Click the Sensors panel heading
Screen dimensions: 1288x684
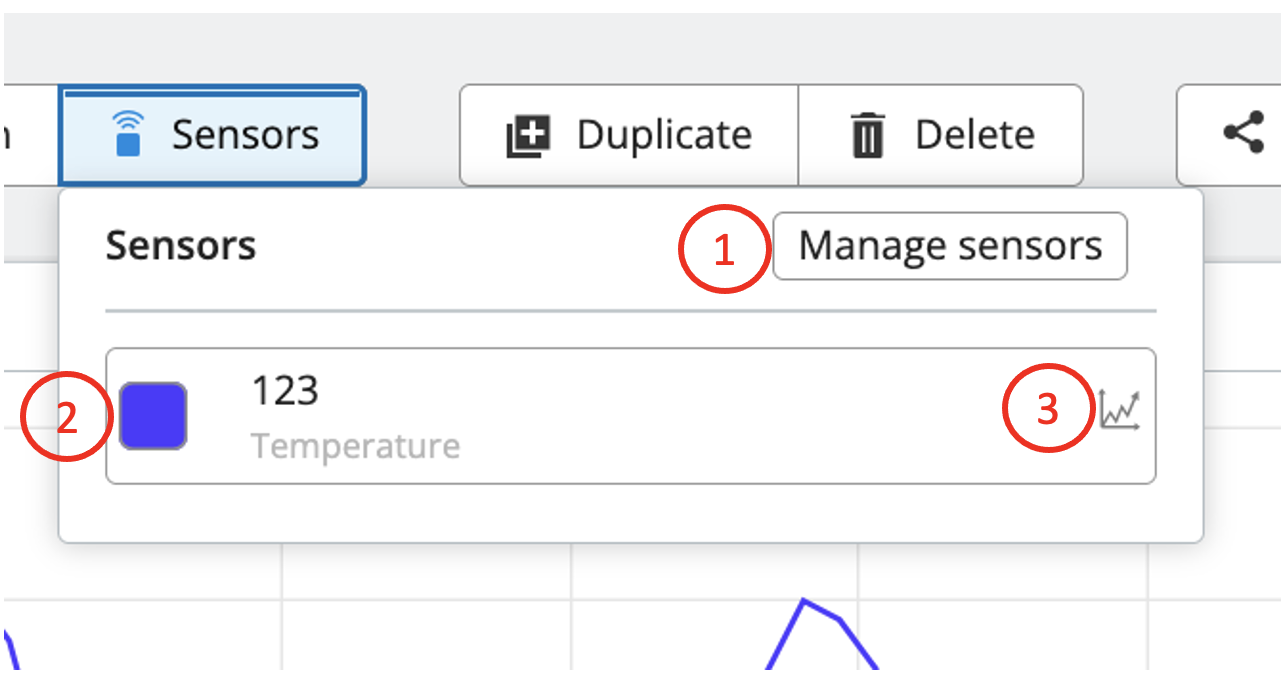click(181, 245)
